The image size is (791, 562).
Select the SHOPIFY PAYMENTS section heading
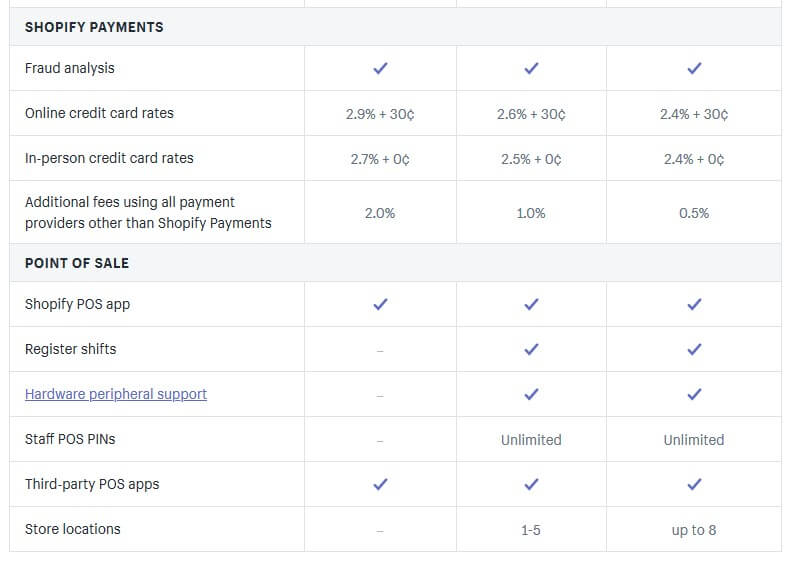[94, 27]
